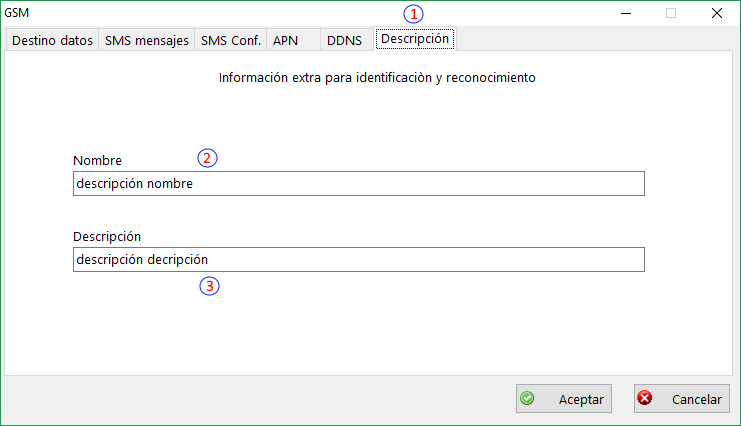Minimize the GSM window
741x426 pixels.
625,13
